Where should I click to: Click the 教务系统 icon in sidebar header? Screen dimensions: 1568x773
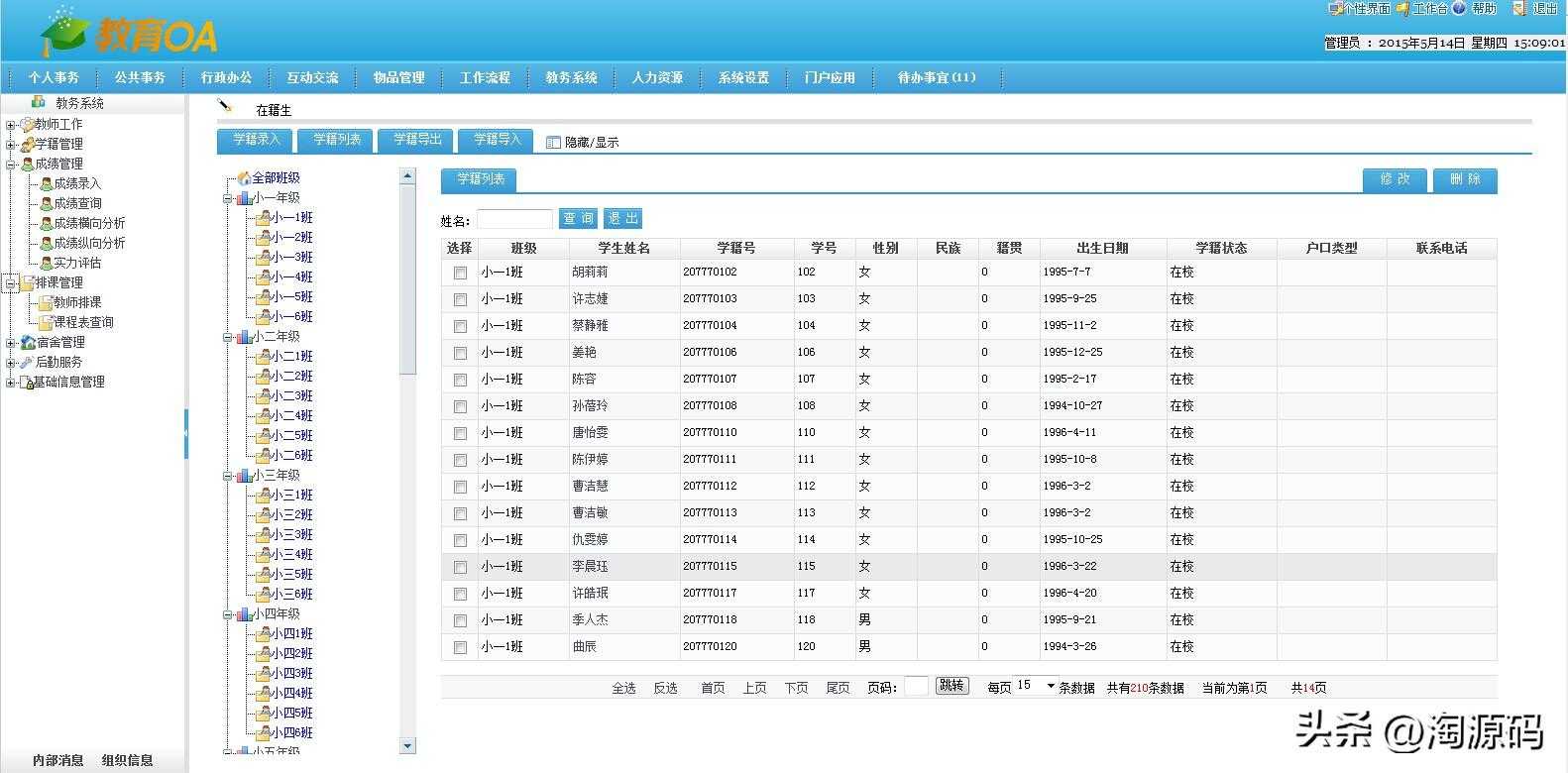(39, 102)
